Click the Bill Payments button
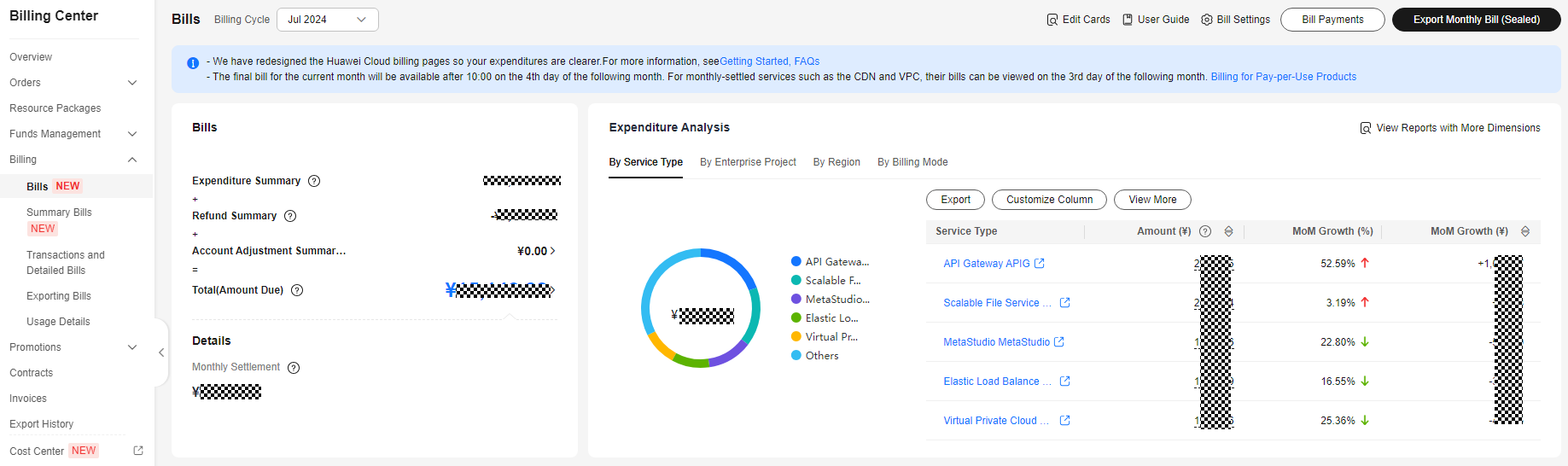 (x=1332, y=20)
